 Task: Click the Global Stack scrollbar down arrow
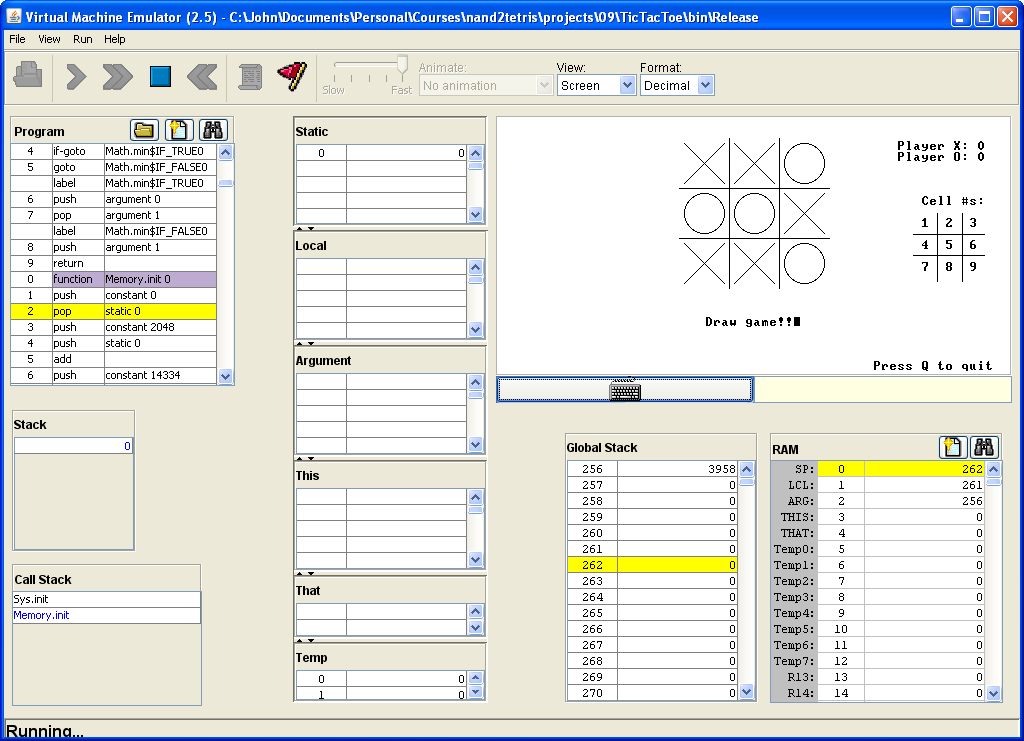(746, 692)
